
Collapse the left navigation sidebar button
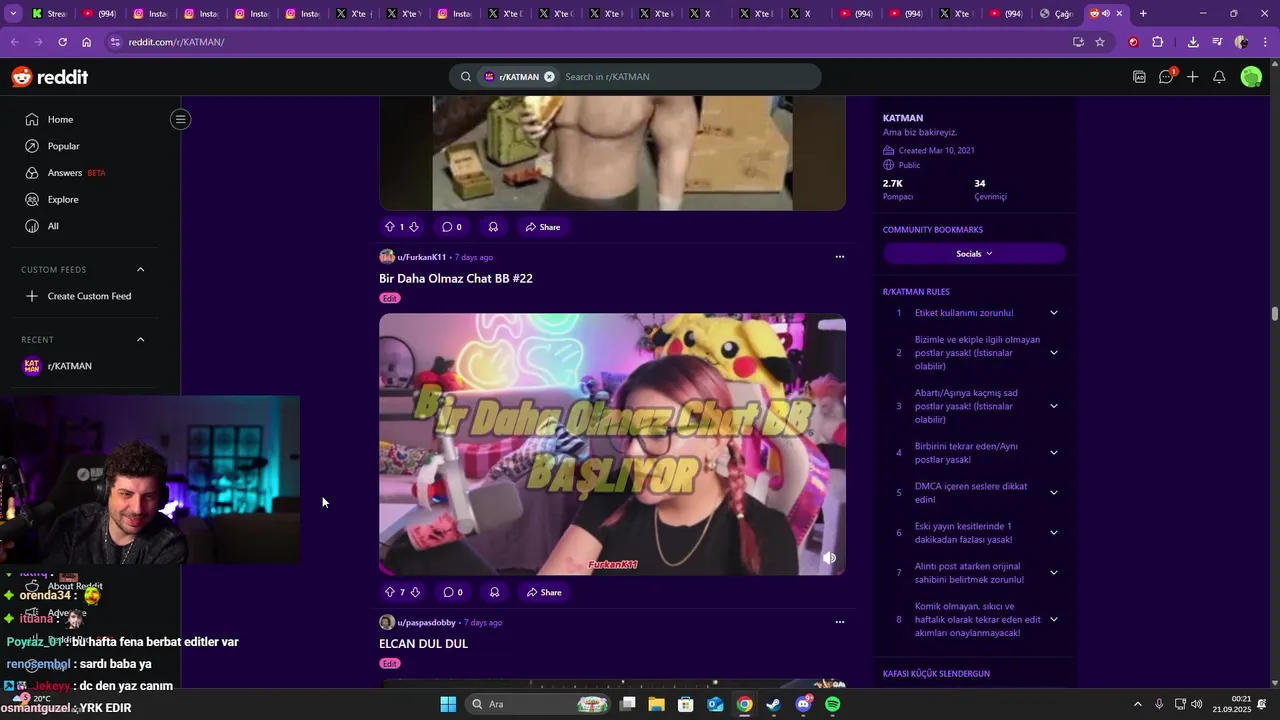[180, 119]
